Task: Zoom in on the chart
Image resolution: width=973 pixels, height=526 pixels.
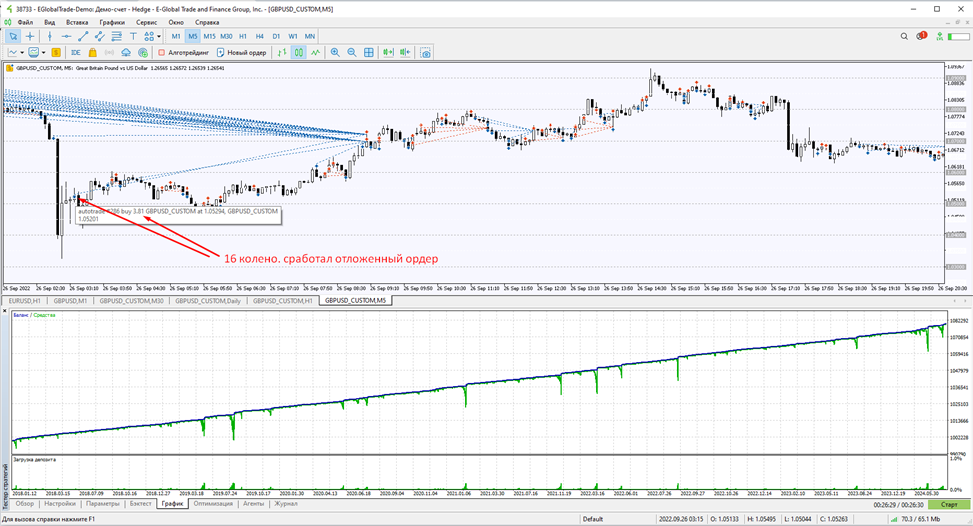Action: 335,53
